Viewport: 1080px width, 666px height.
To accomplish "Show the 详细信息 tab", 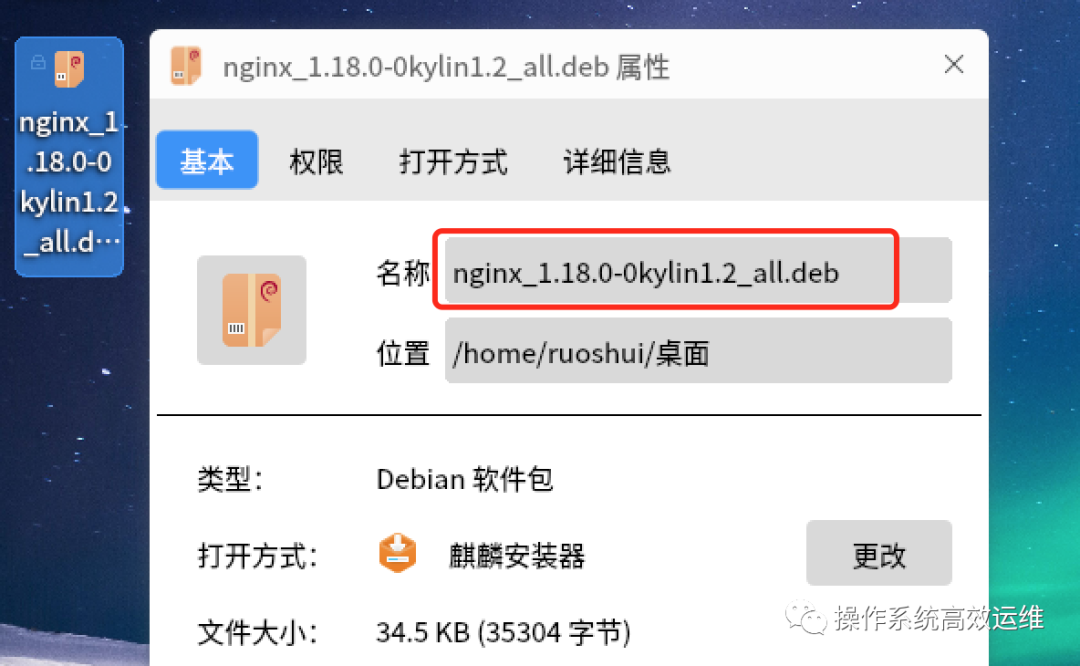I will click(x=617, y=162).
